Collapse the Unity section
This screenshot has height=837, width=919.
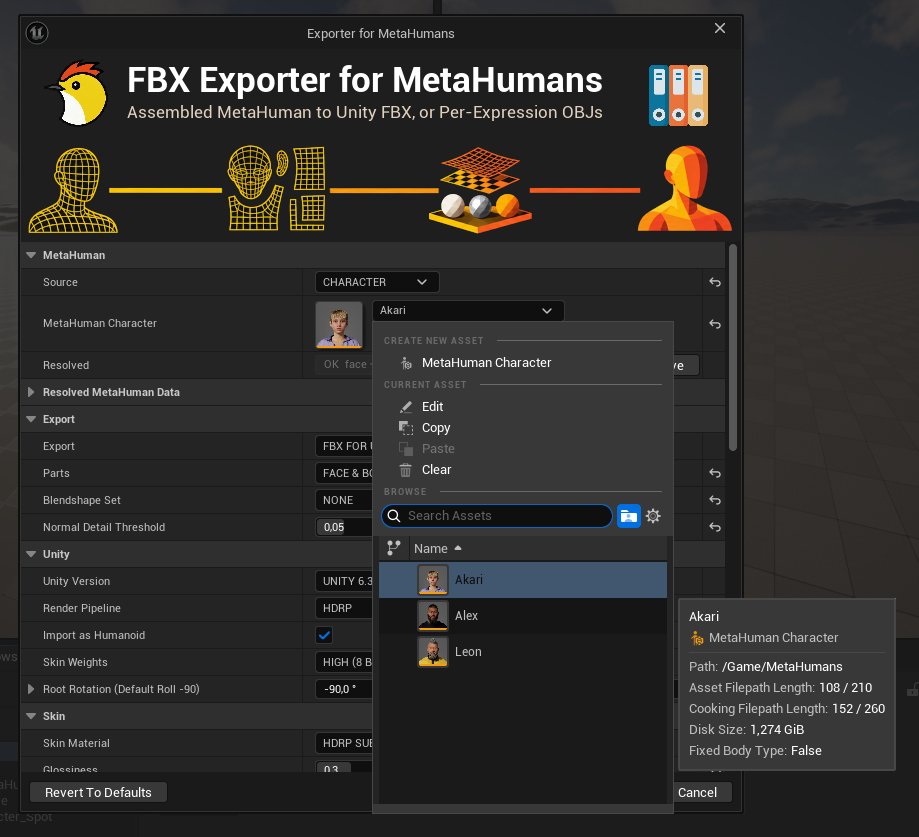31,554
